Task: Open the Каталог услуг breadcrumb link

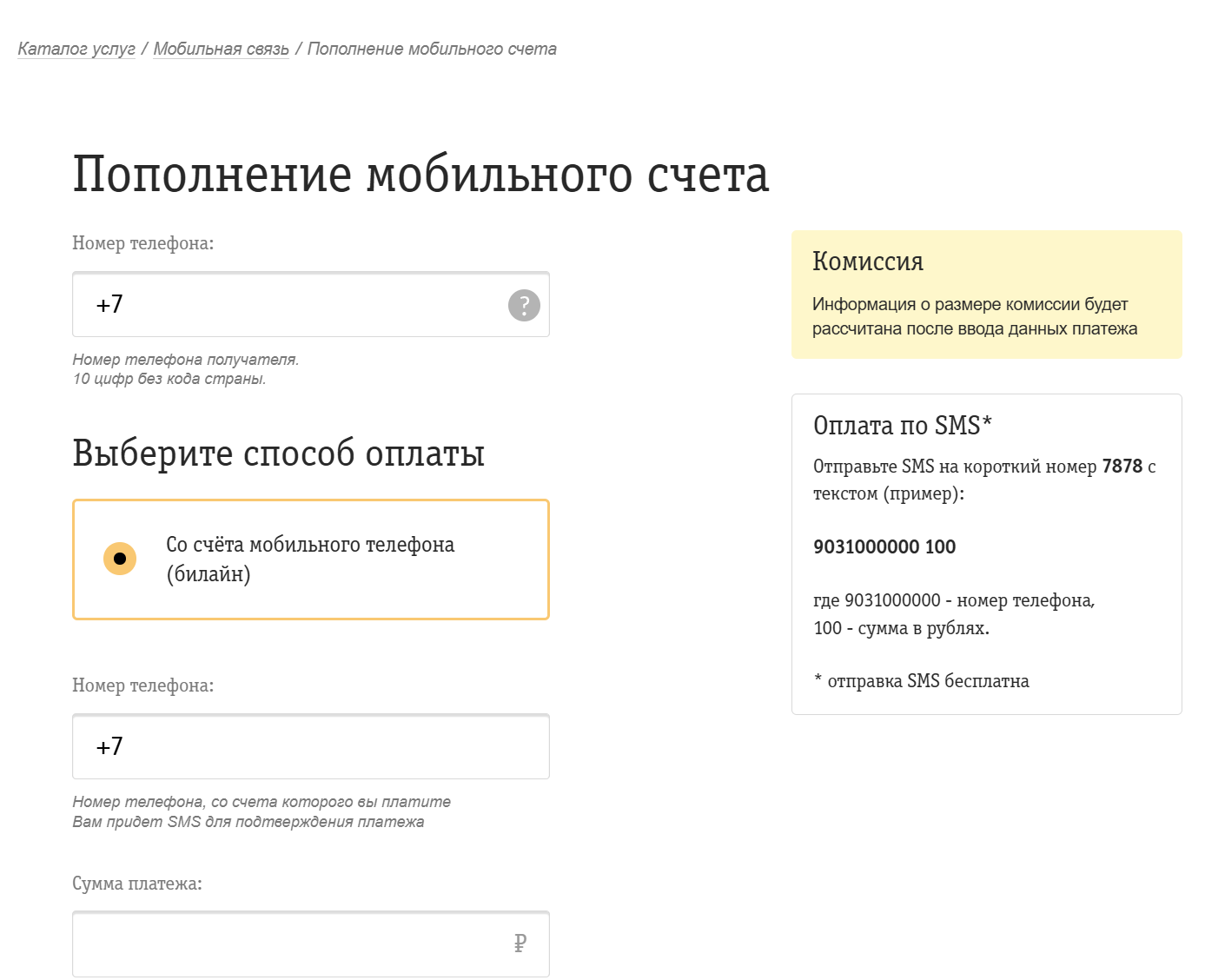Action: 75,50
